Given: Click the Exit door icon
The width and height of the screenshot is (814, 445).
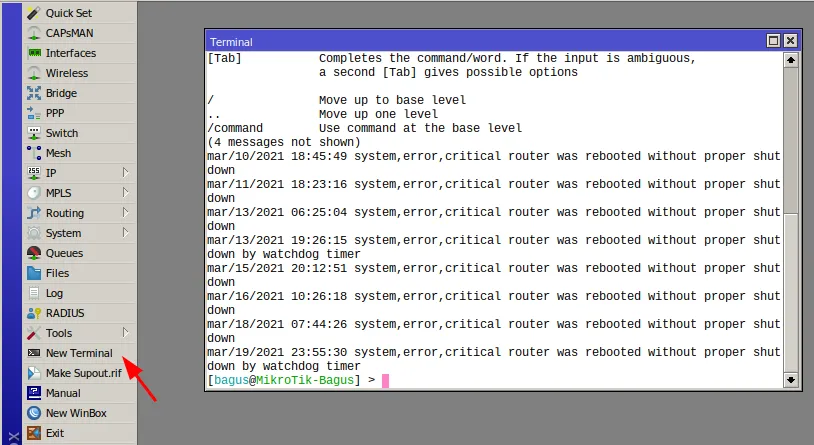Looking at the screenshot, I should coord(34,433).
